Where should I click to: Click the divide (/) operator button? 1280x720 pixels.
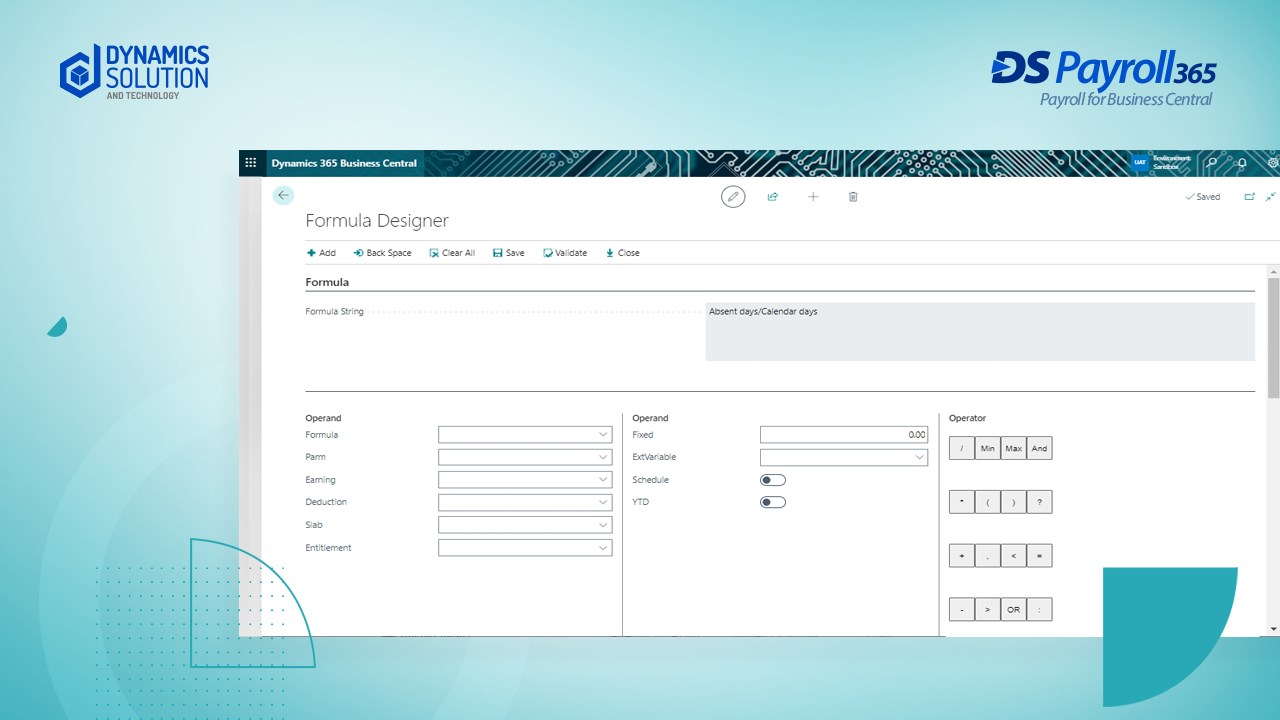[x=961, y=448]
